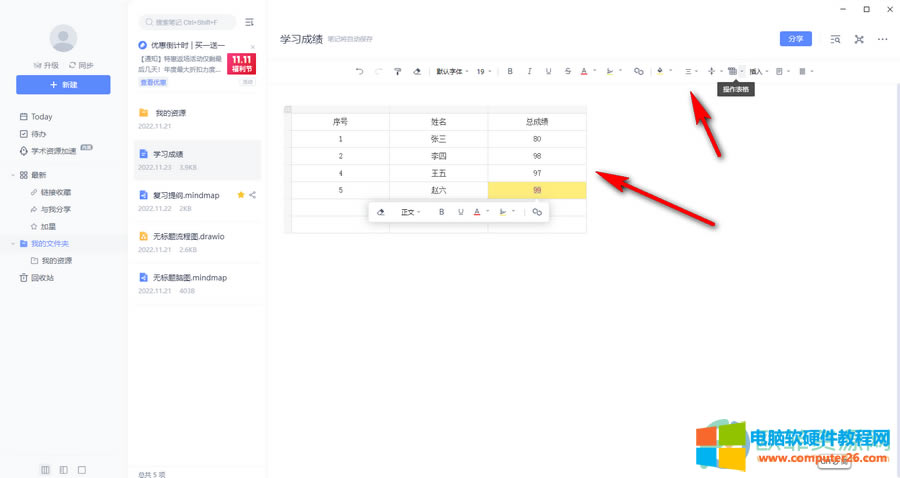Open the more options ellipsis menu
The width and height of the screenshot is (900, 478).
[882, 39]
